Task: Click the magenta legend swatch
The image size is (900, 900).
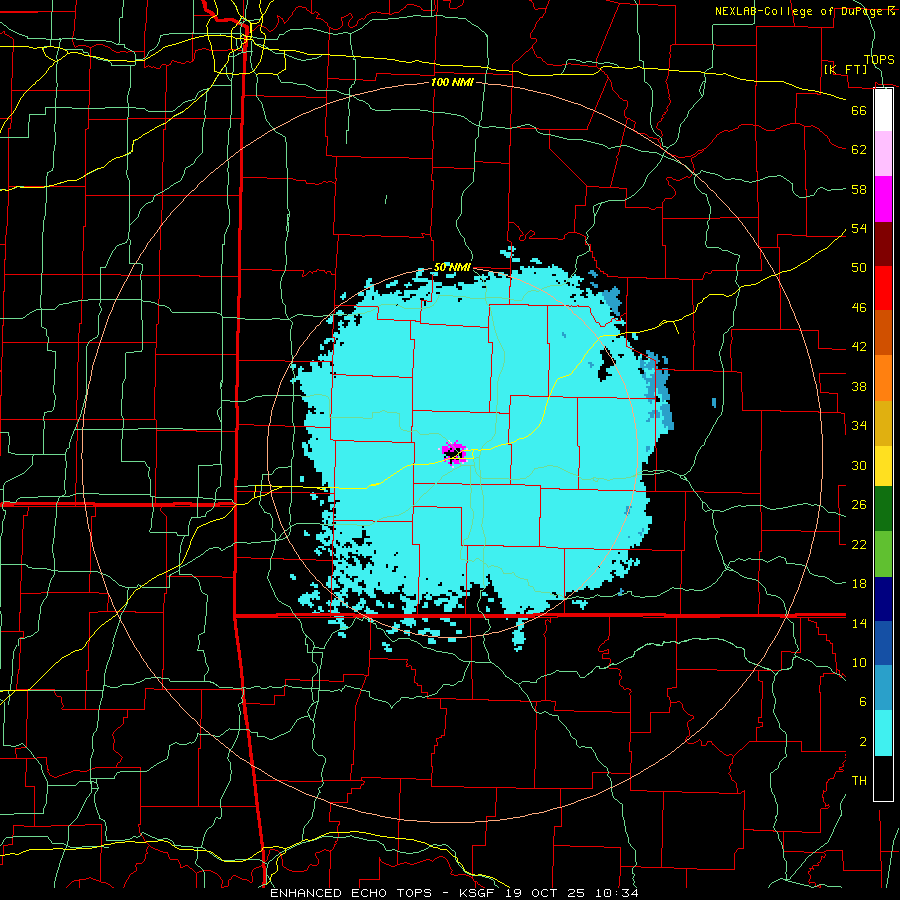Action: point(883,199)
